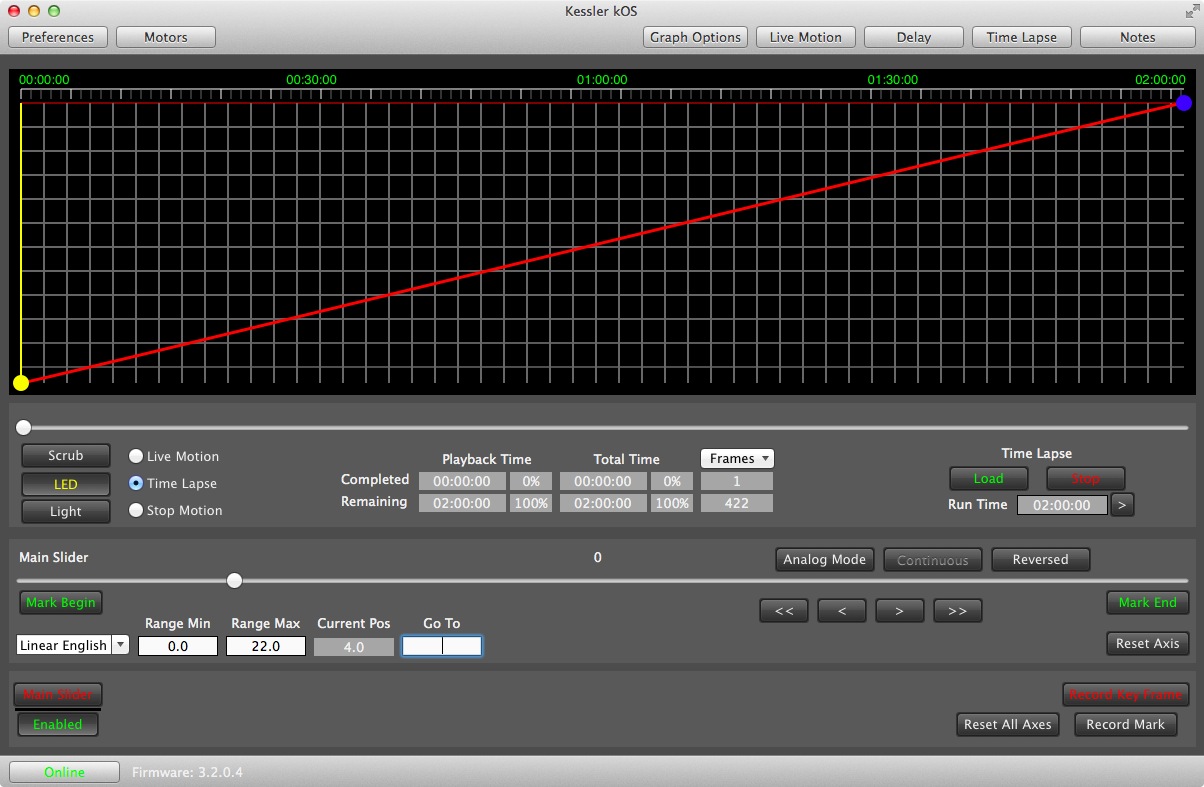Open the Preferences panel
This screenshot has height=787, width=1204.
[58, 37]
